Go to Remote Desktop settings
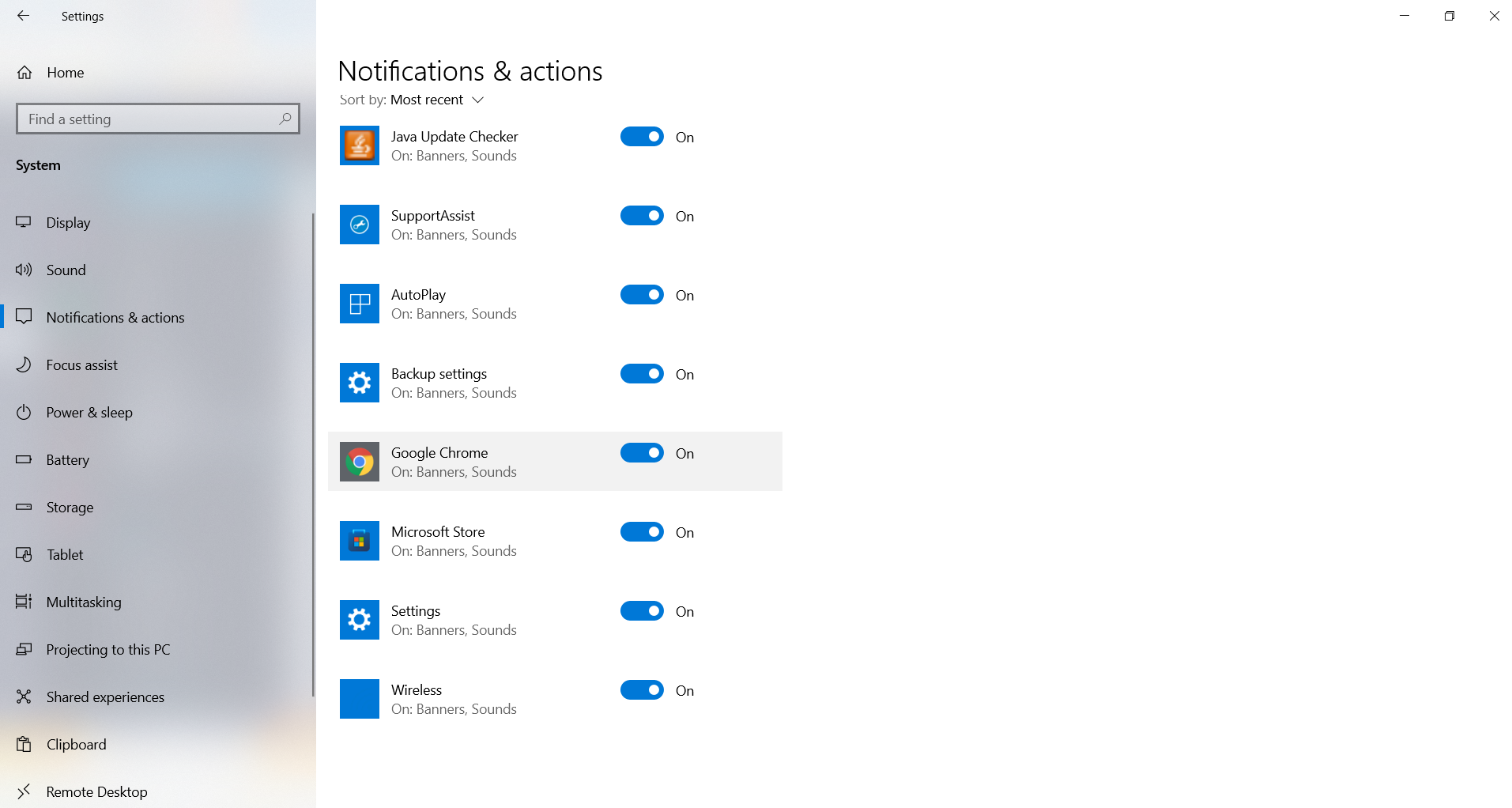Viewport: 1512px width, 808px height. tap(158, 791)
